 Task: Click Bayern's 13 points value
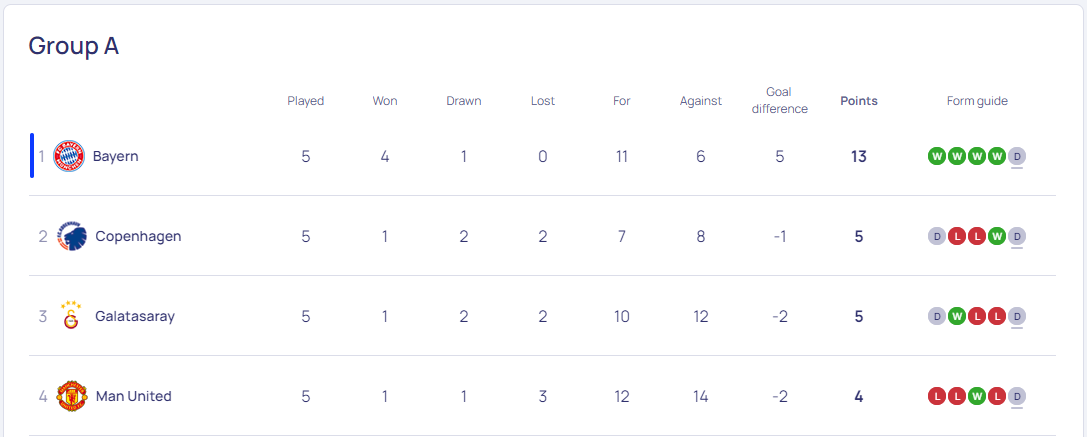click(x=859, y=157)
